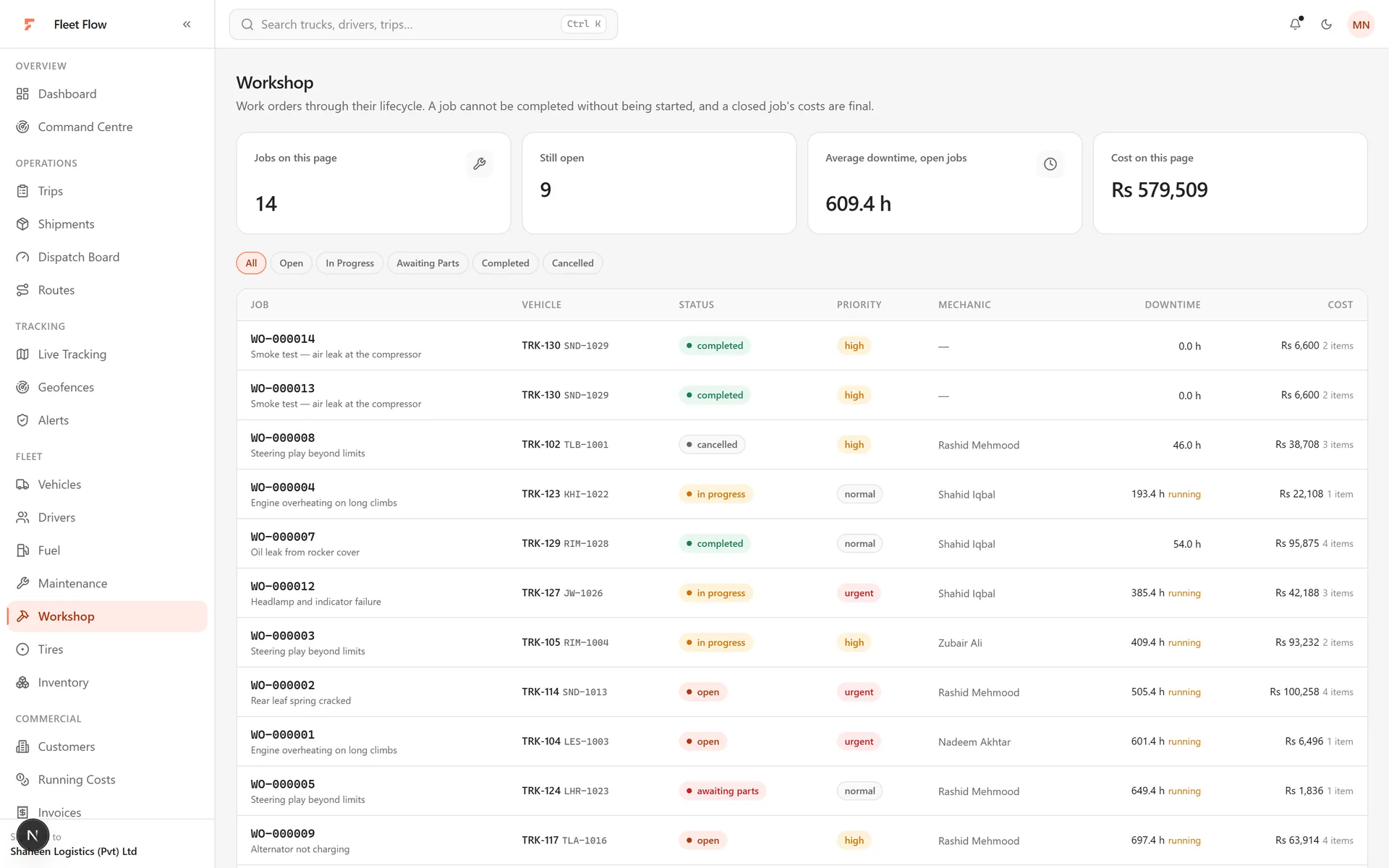
Task: Open Tires icon in sidebar
Action: (23, 650)
